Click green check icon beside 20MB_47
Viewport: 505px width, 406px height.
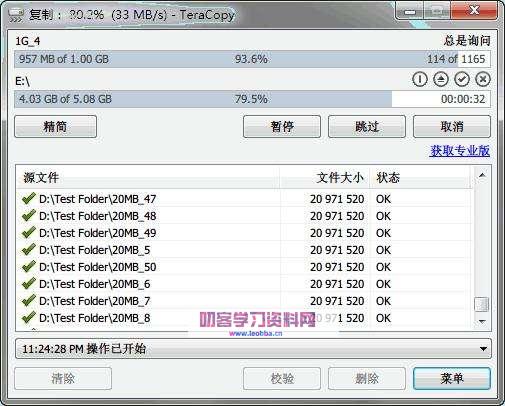(29, 198)
